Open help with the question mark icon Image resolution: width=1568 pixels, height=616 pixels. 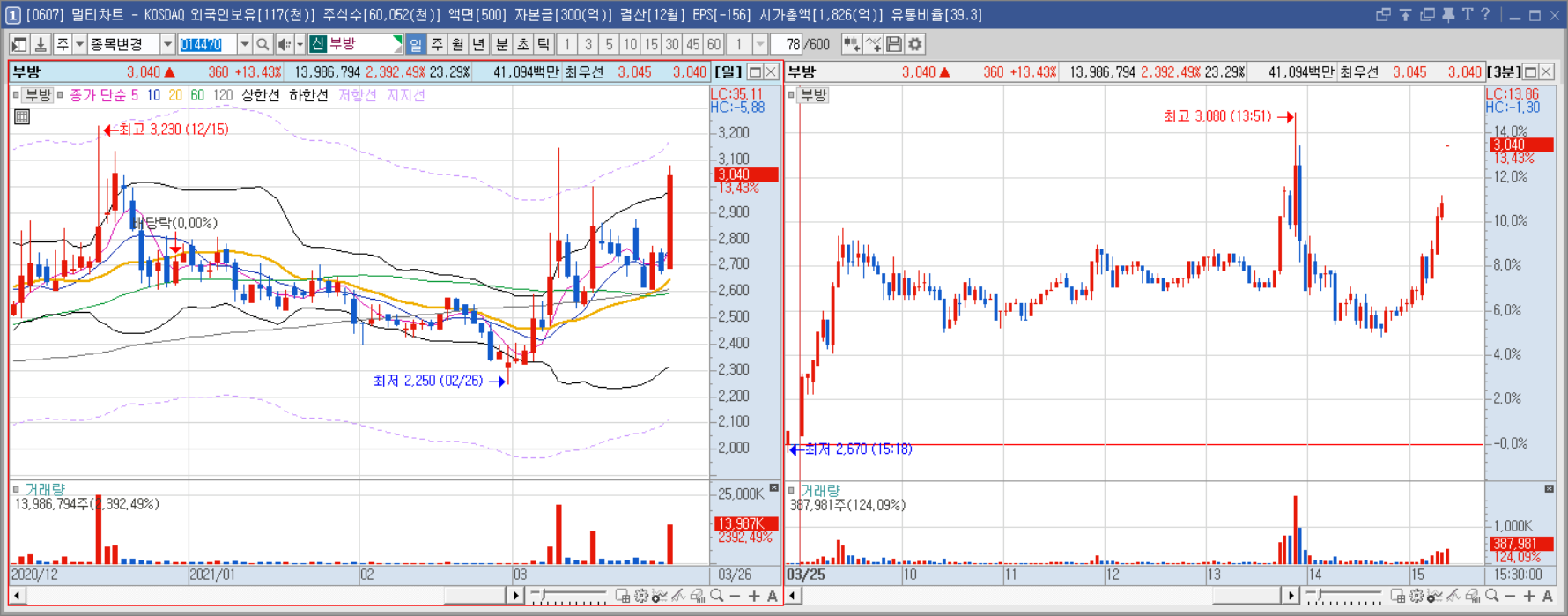pos(1485,14)
